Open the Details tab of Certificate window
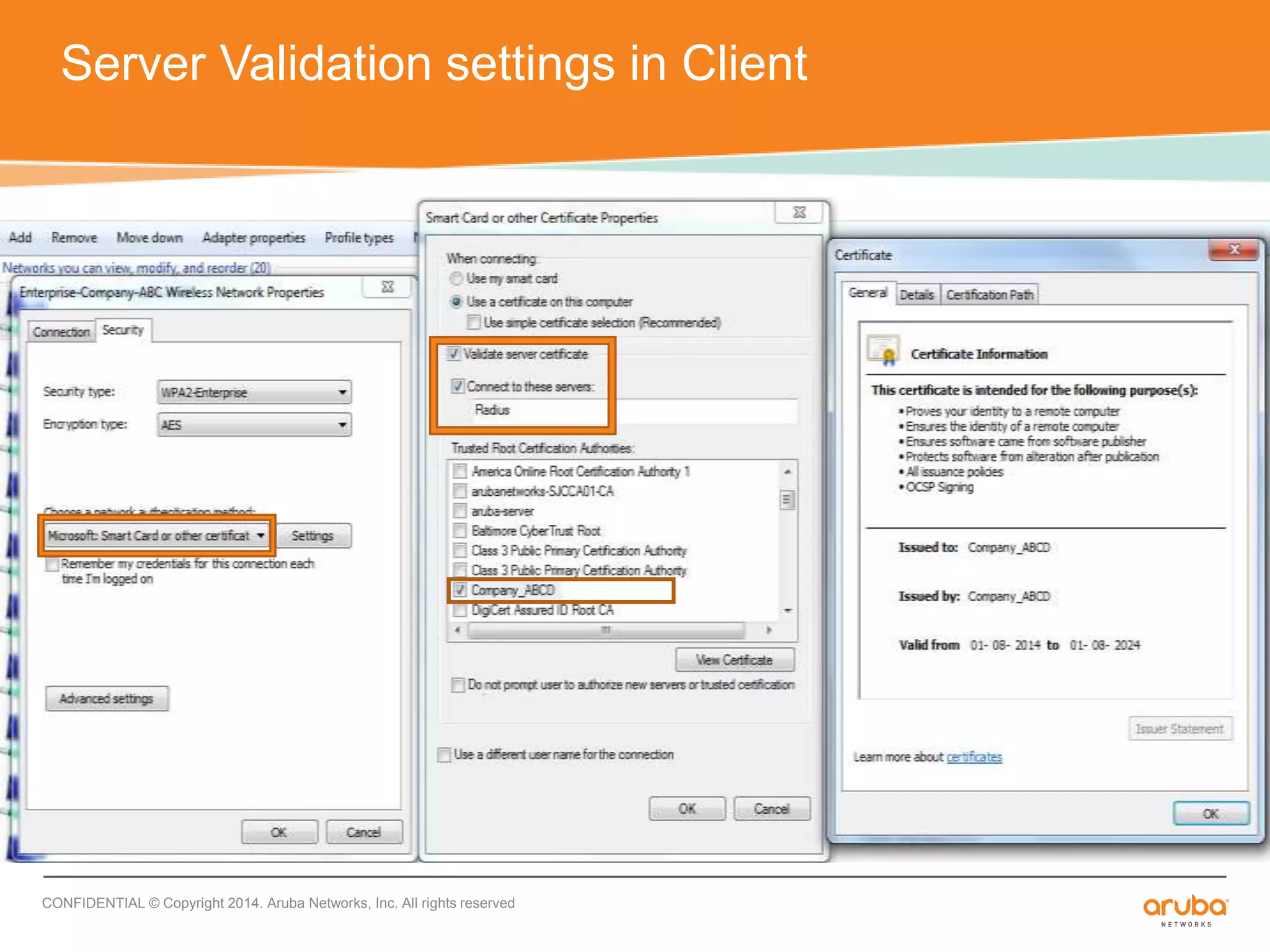 coord(917,294)
